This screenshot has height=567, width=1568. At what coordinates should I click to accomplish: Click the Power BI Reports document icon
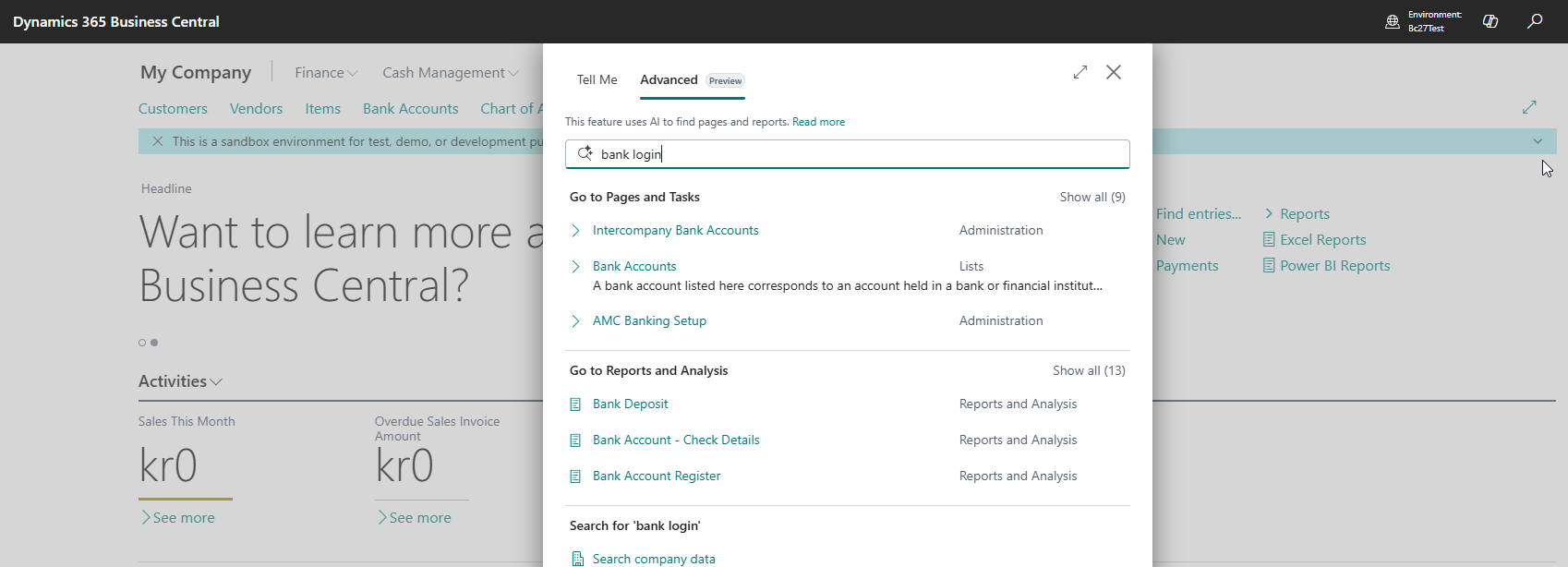(x=1269, y=265)
